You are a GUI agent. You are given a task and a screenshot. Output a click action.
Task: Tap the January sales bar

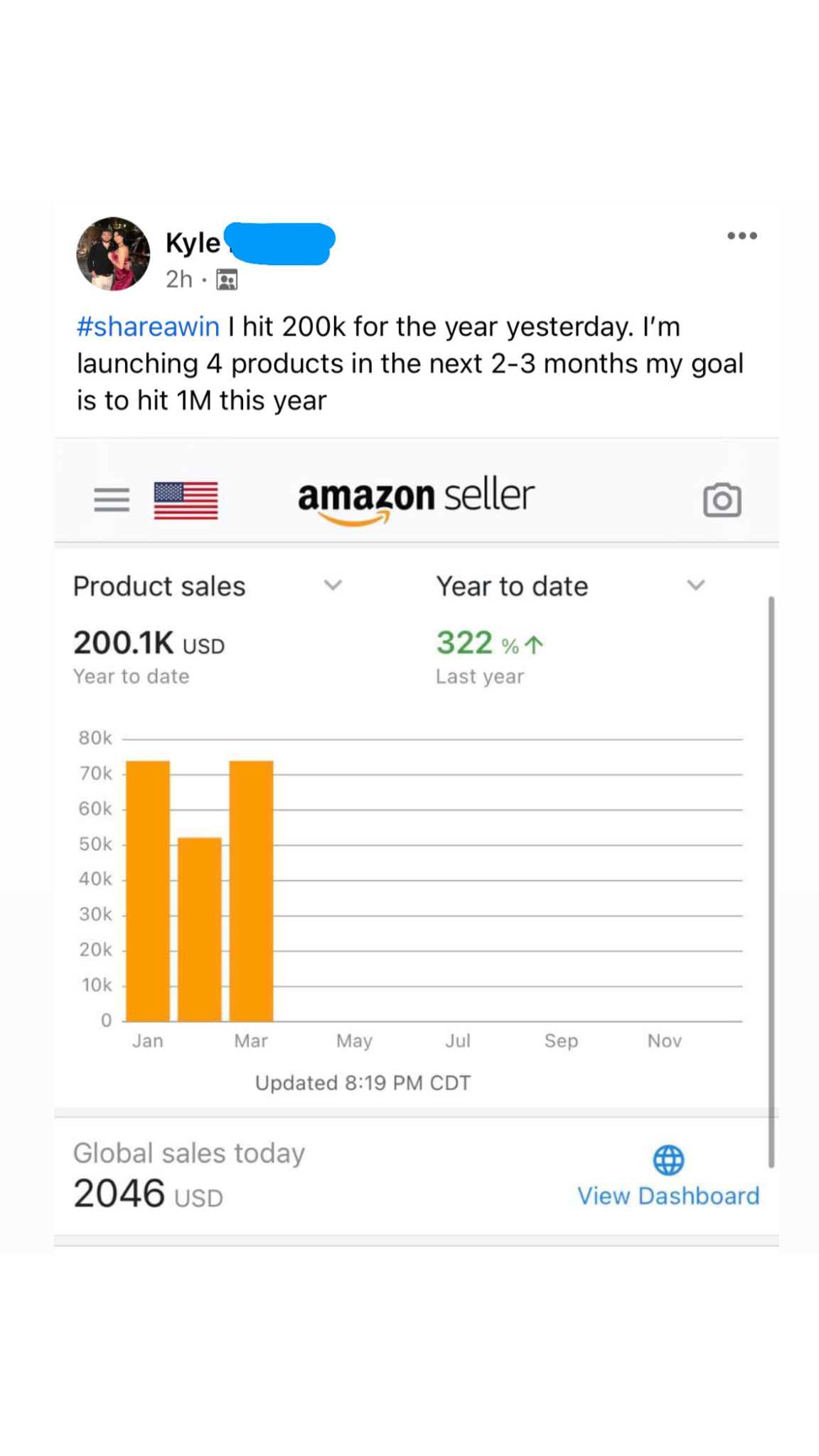[x=148, y=891]
